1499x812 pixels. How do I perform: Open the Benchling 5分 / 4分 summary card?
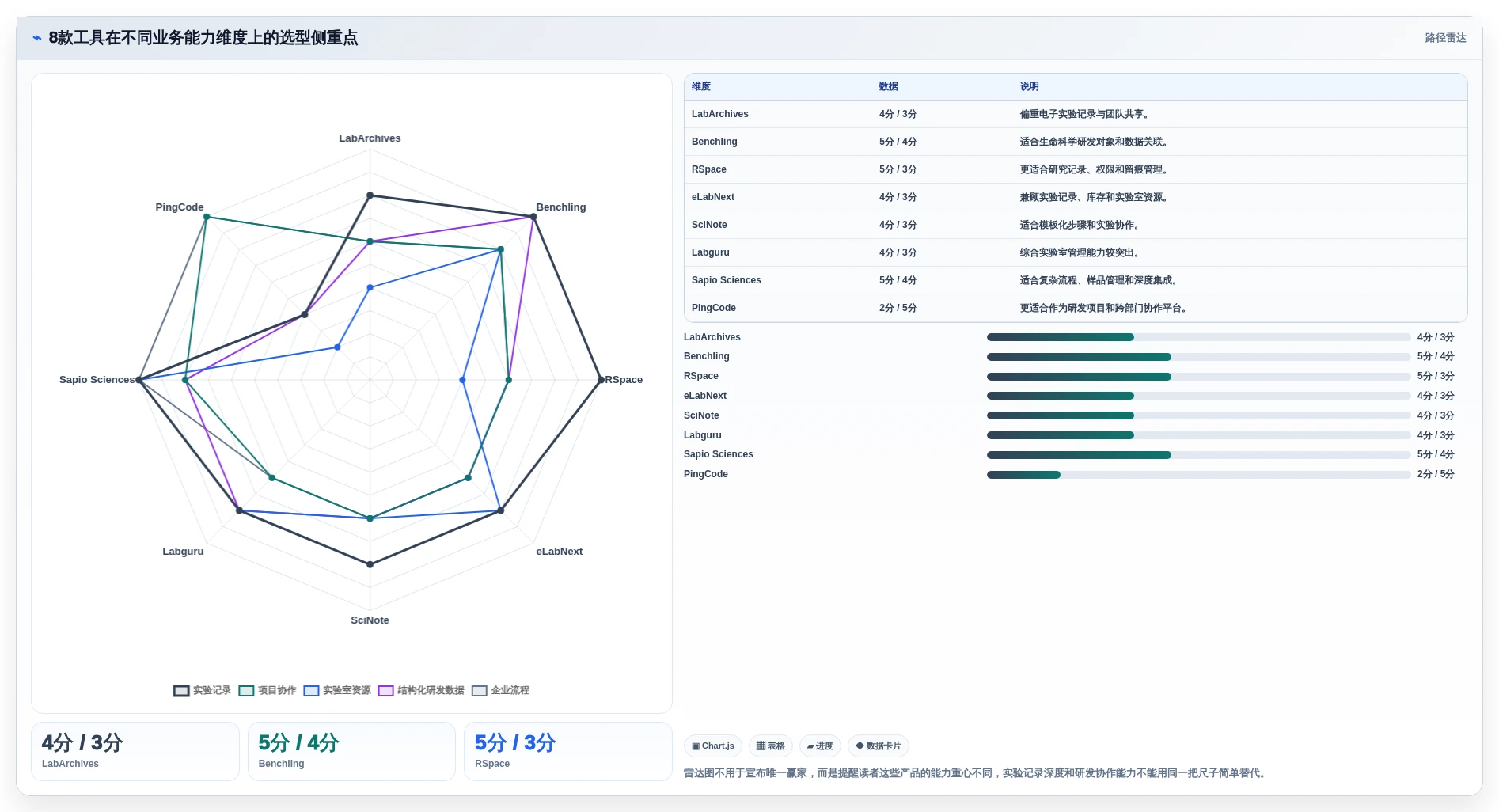click(x=351, y=751)
